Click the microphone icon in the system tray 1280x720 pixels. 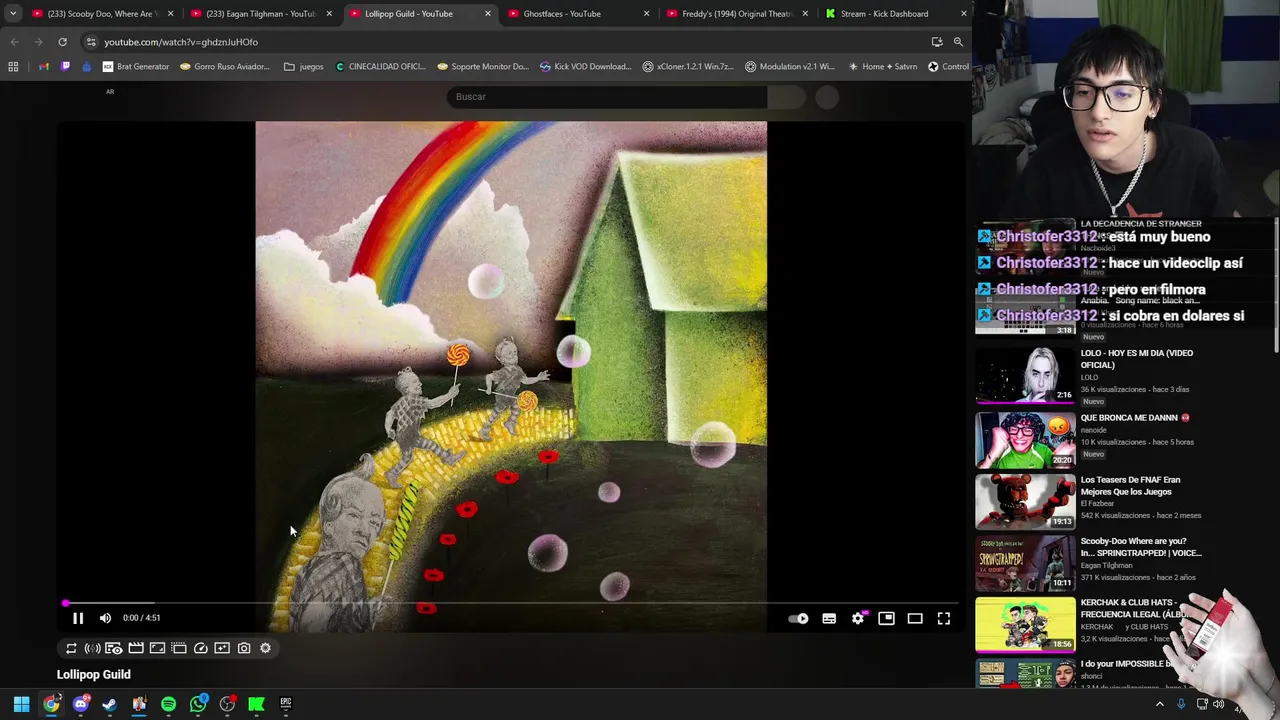coord(1181,704)
